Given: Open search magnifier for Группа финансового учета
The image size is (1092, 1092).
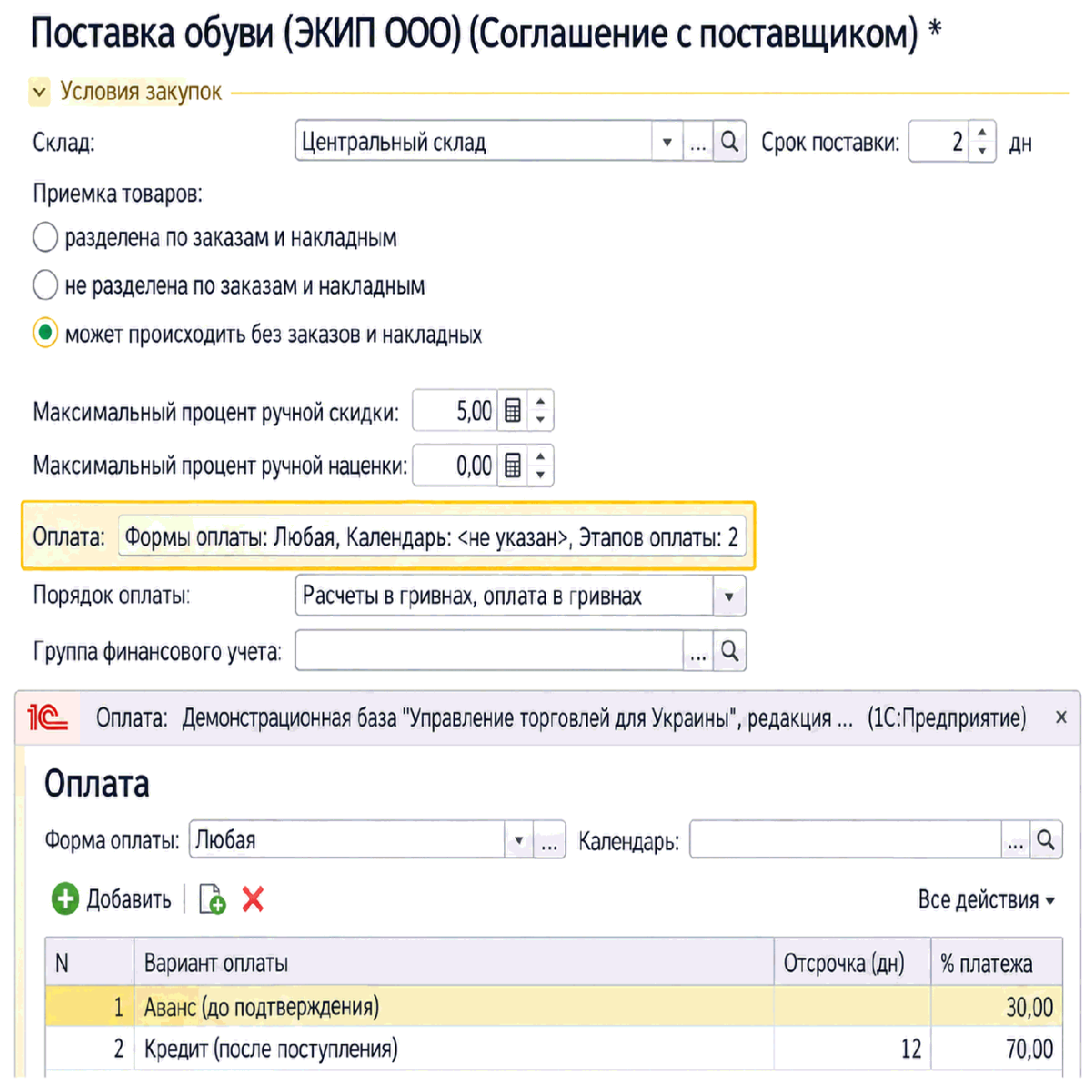Looking at the screenshot, I should (729, 652).
